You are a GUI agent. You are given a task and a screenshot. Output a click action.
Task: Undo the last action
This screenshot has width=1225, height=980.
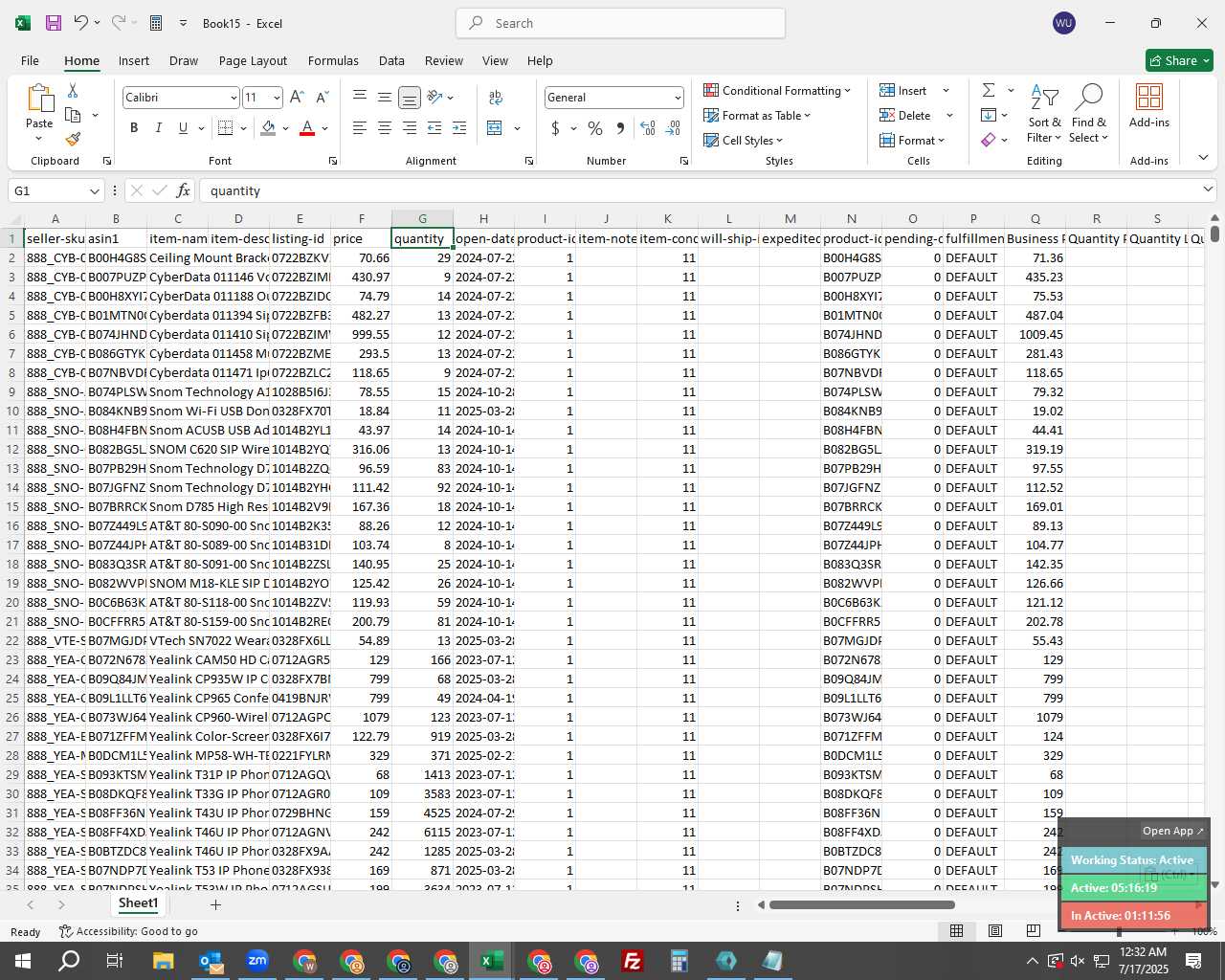[81, 23]
